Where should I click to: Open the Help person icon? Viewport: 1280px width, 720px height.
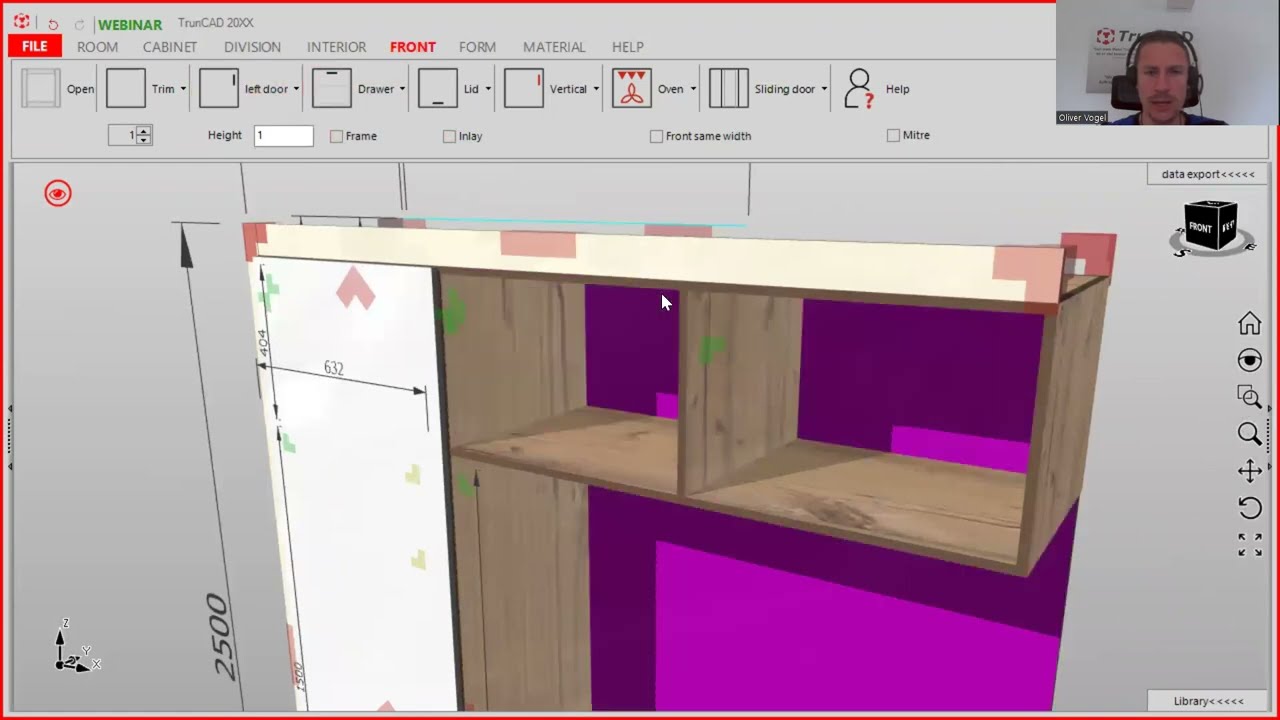click(859, 88)
